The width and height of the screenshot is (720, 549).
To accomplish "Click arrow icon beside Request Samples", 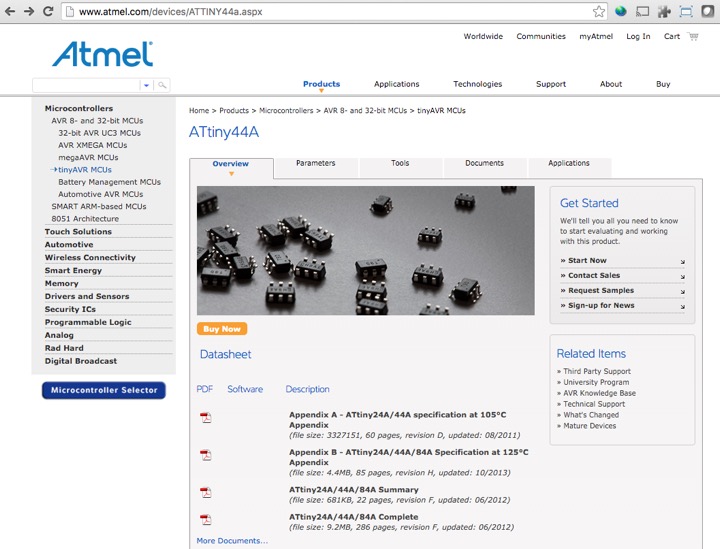I will coord(683,292).
